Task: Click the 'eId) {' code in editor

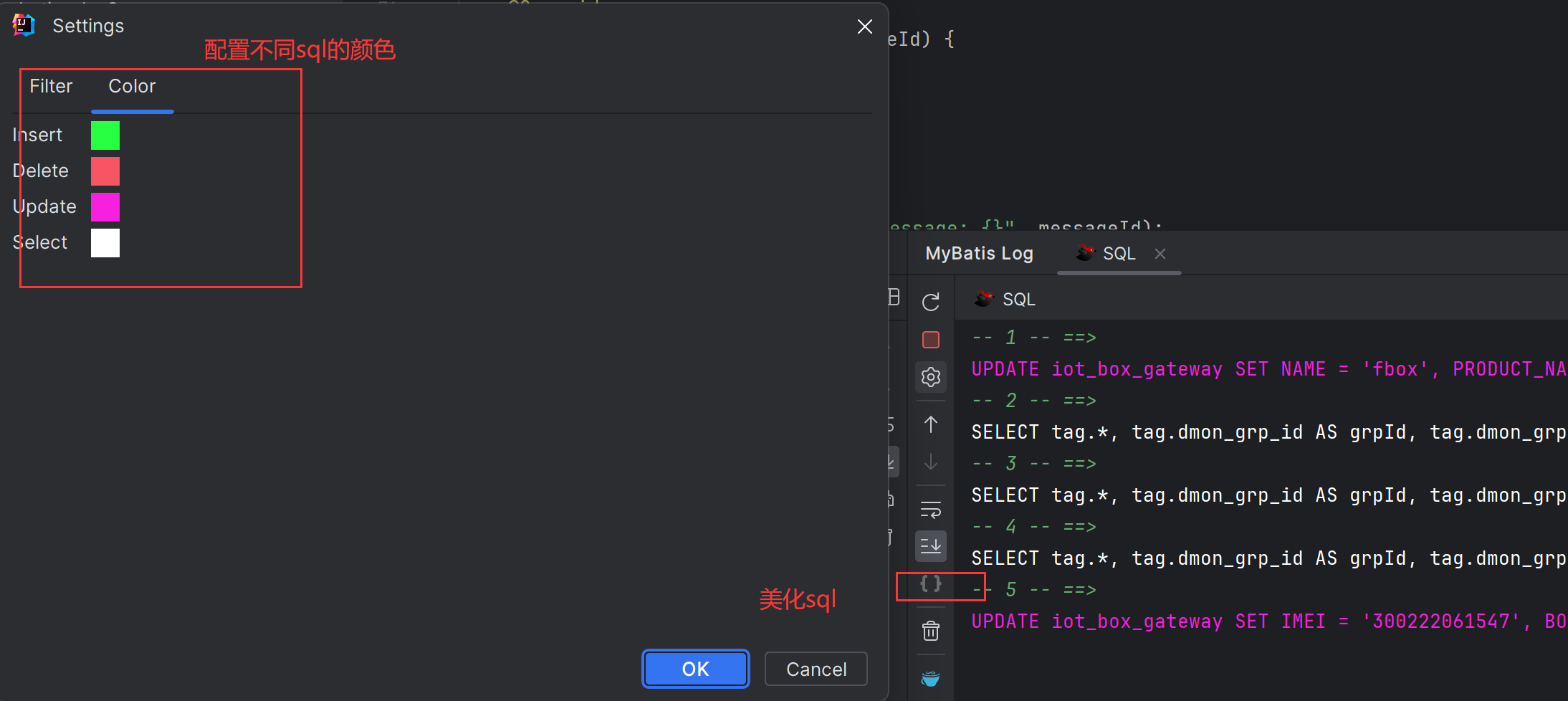Action: [921, 39]
